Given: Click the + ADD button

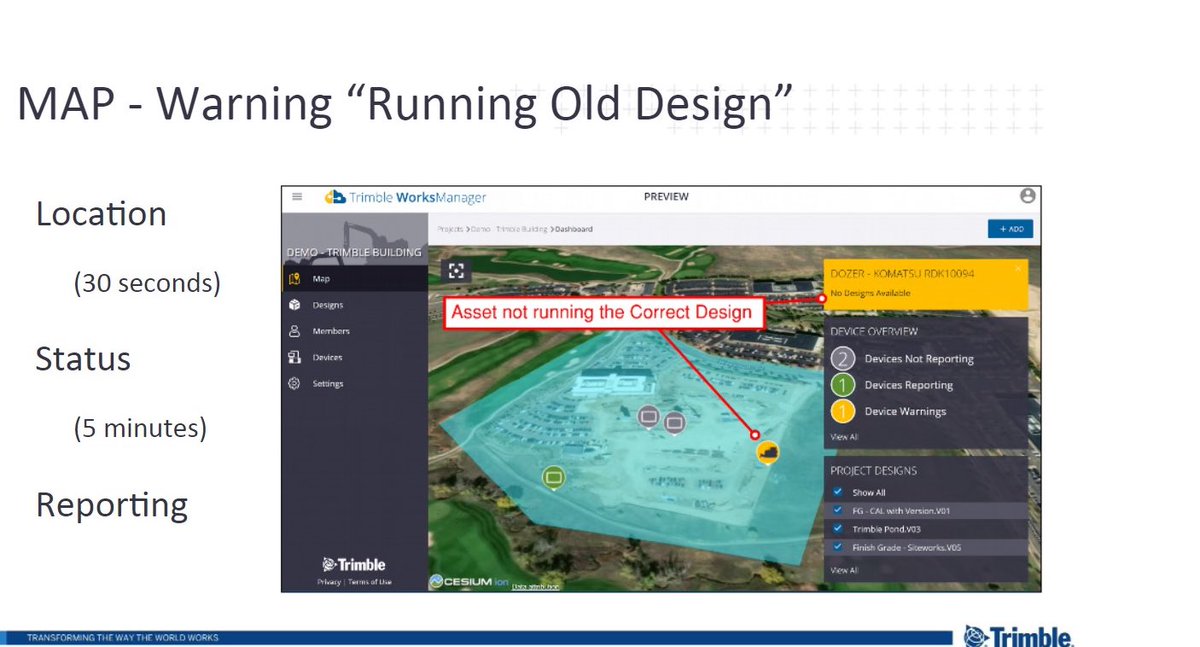Looking at the screenshot, I should pyautogui.click(x=1010, y=229).
